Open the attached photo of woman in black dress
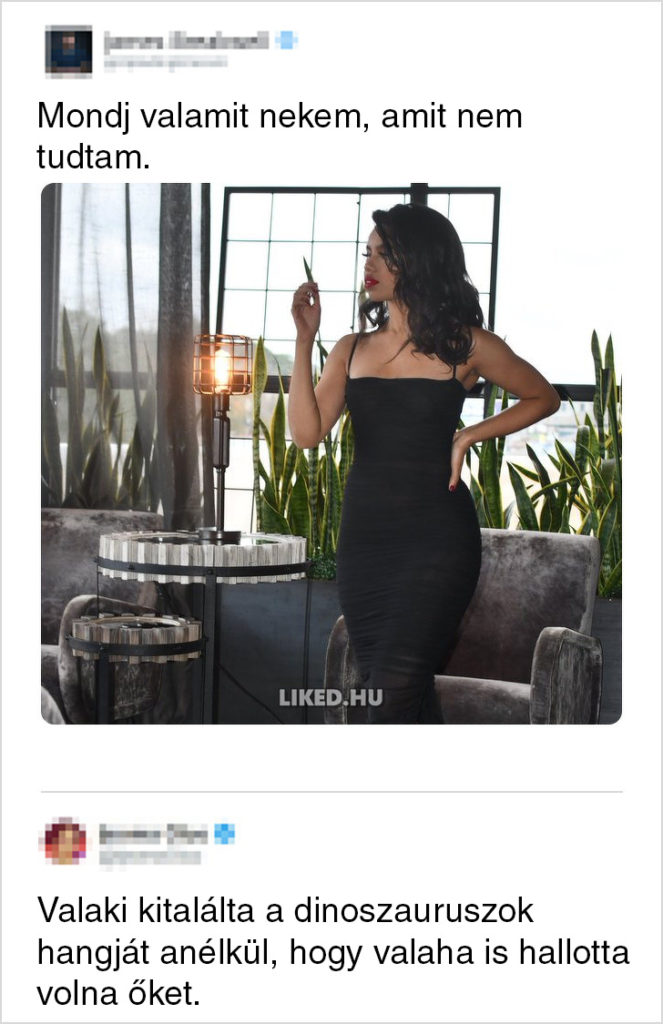663x1024 pixels. (x=331, y=453)
